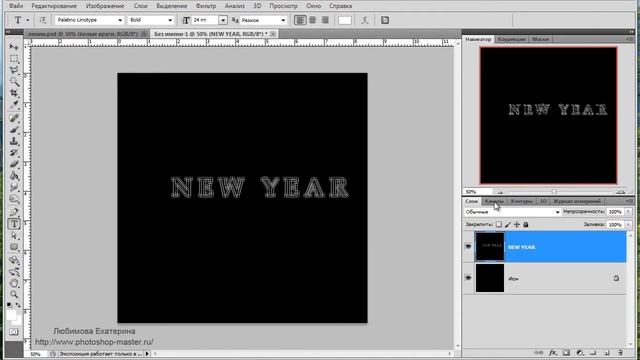Select the Healing Brush tool

14,118
